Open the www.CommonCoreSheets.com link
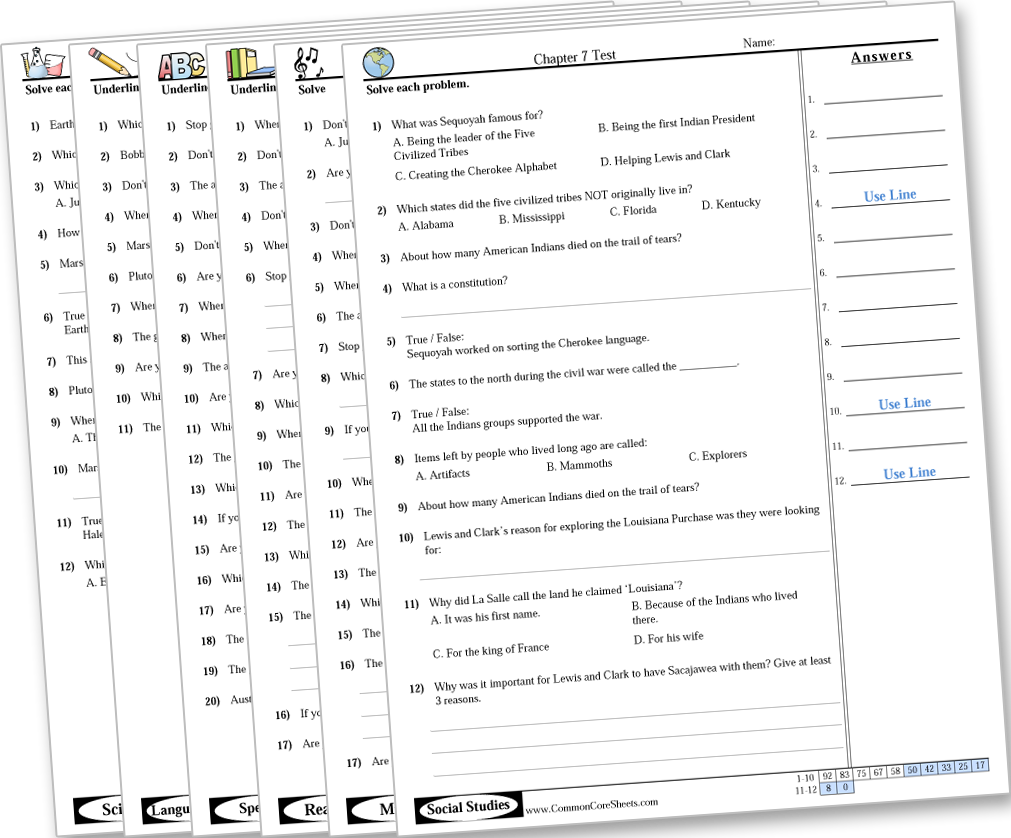 (592, 804)
